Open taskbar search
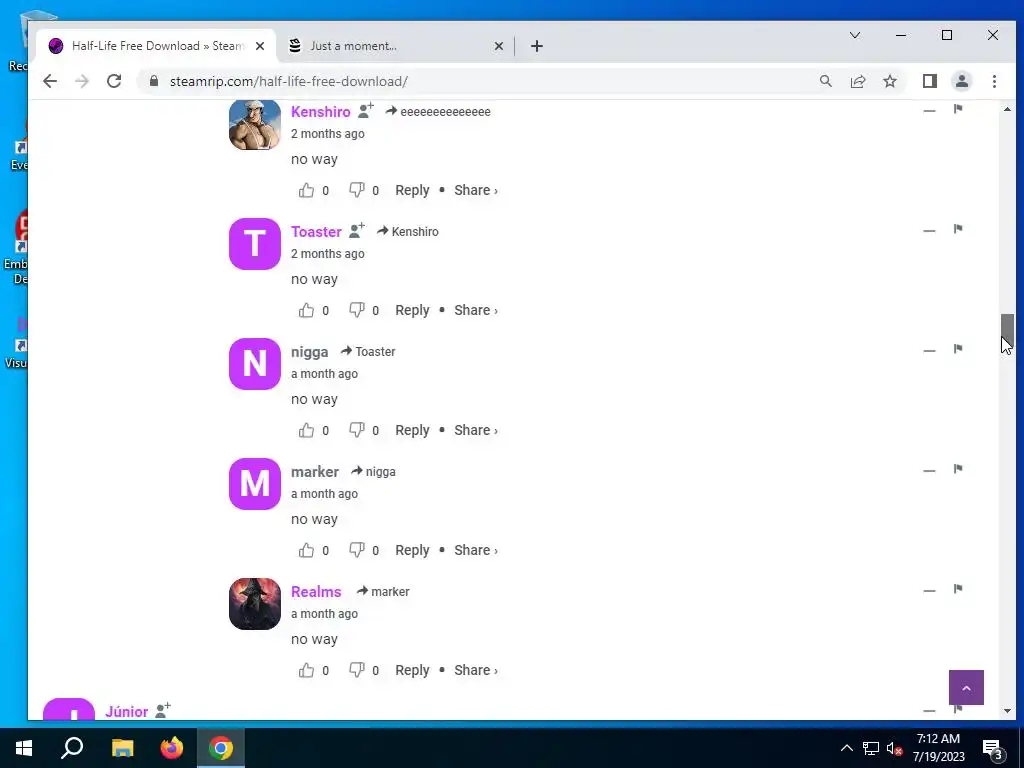The image size is (1024, 768). point(72,748)
